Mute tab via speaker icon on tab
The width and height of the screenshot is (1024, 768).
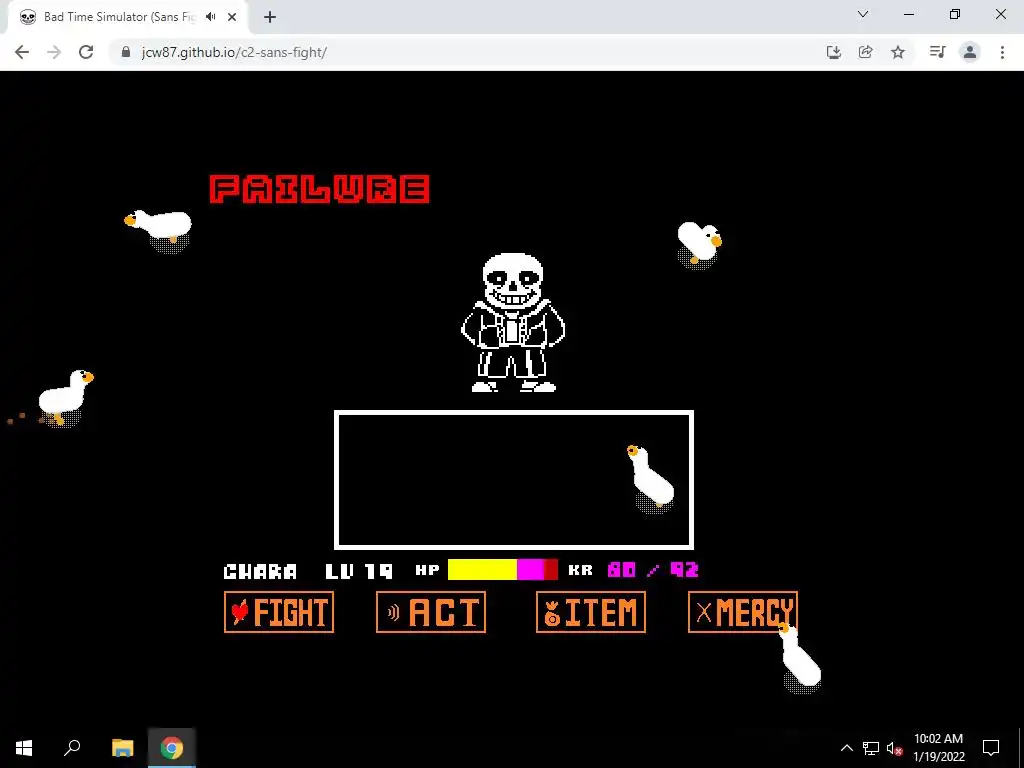(210, 17)
